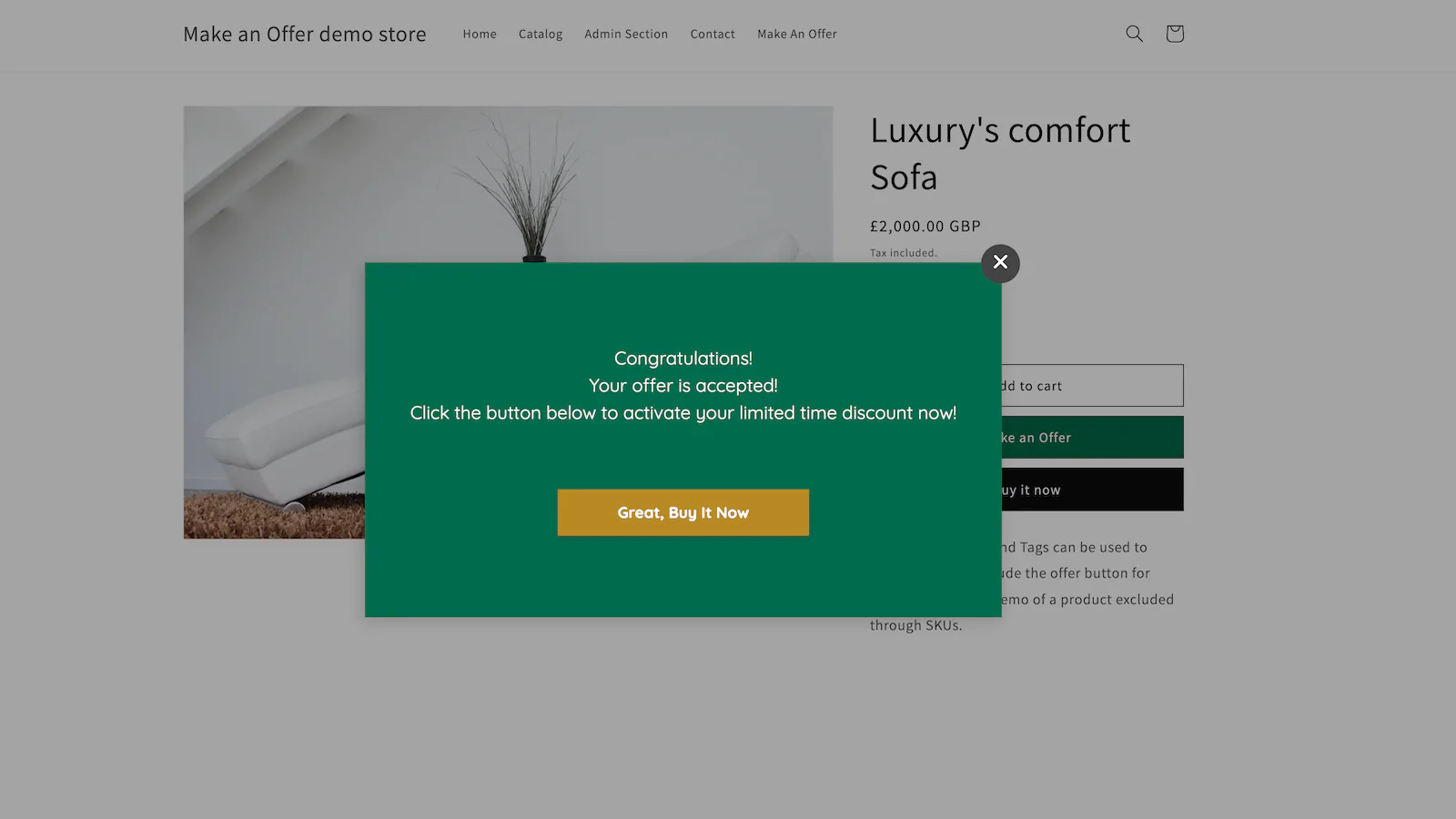Image resolution: width=1456 pixels, height=819 pixels.
Task: Click the Luxury's comfort Sofa title
Action: (1000, 153)
